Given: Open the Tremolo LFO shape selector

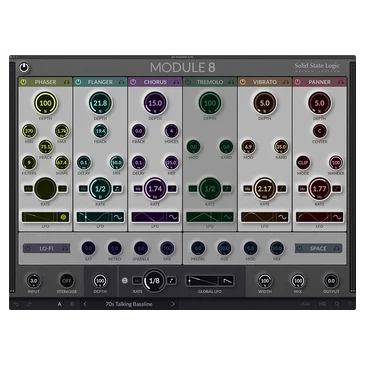Looking at the screenshot, I should click(228, 217).
